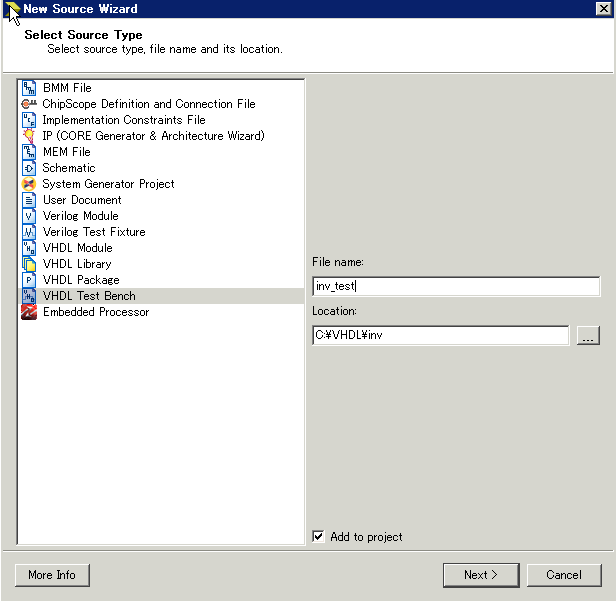Click the VHDL Package icon

[29, 280]
